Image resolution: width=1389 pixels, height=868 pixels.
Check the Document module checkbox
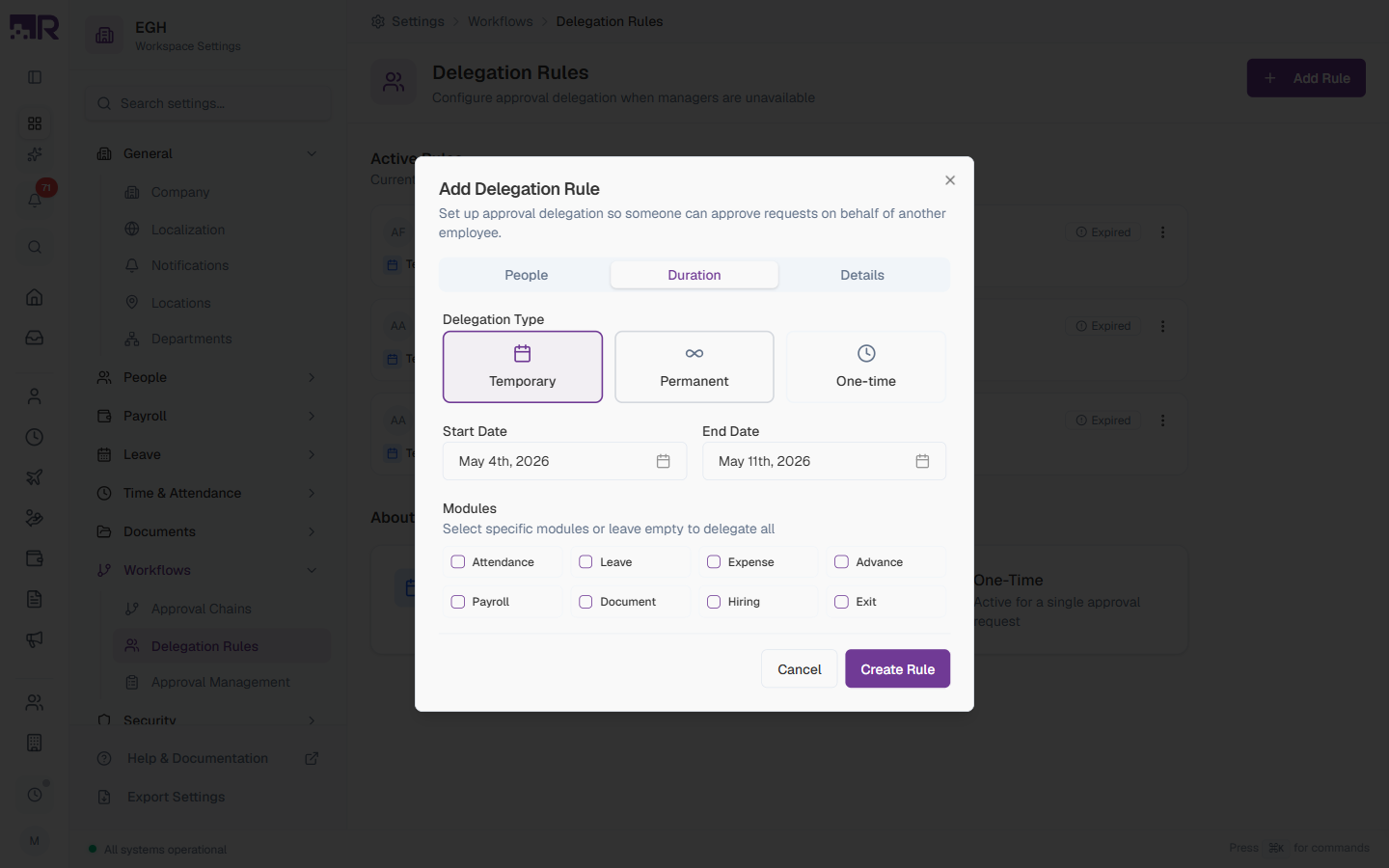586,602
